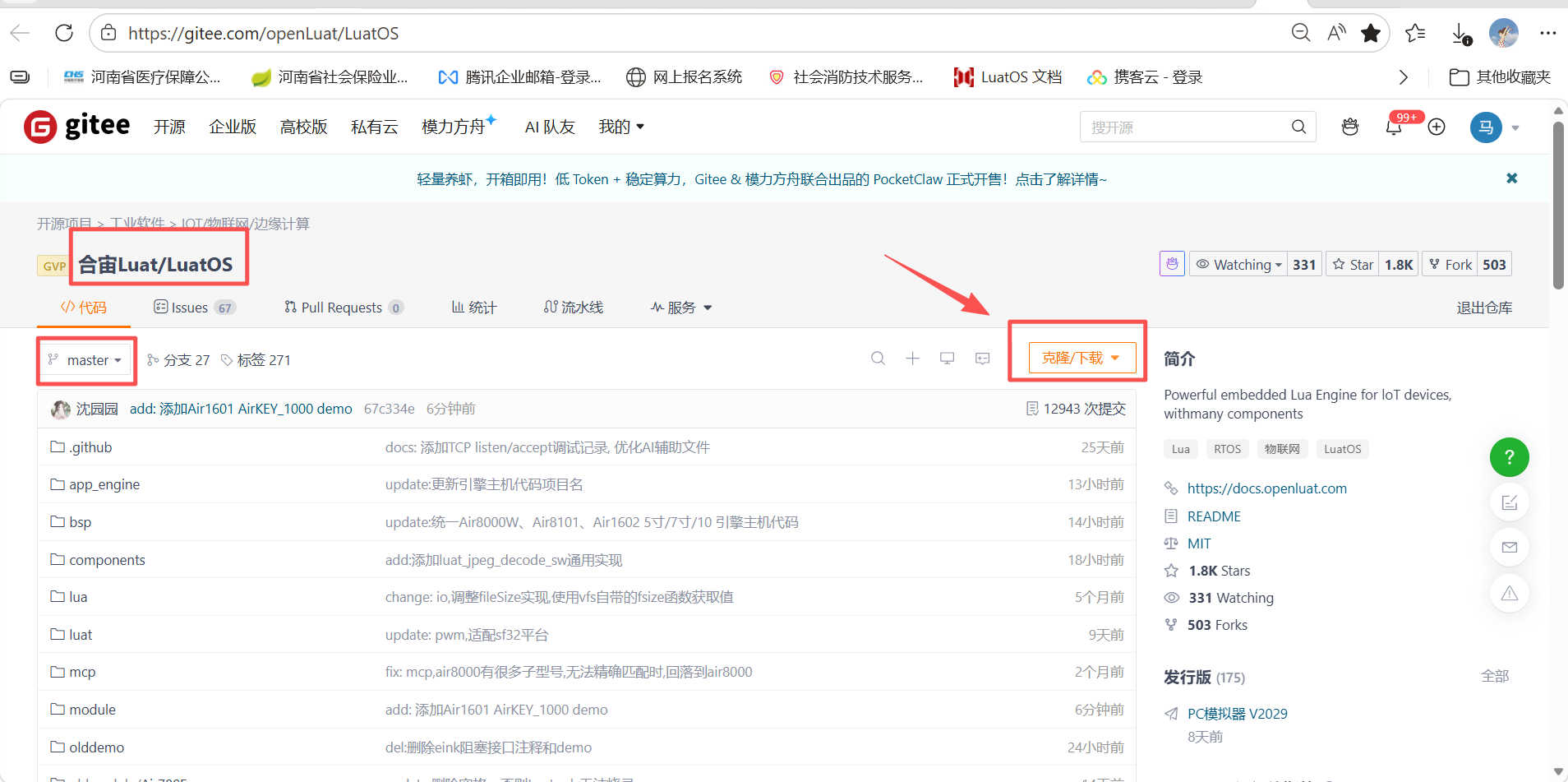1568x782 pixels.
Task: Open the browser settings and more menu
Action: [1548, 33]
